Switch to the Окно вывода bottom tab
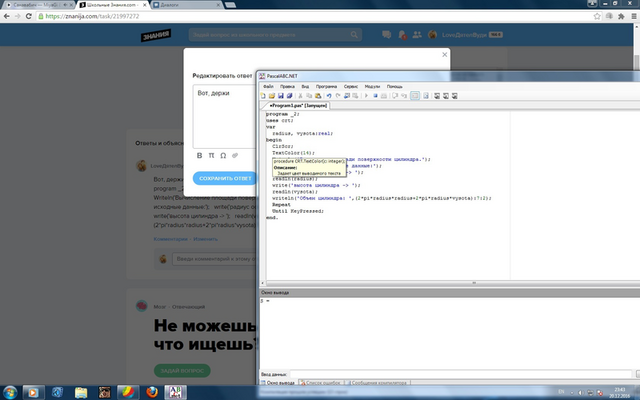640x400 pixels. coord(278,383)
